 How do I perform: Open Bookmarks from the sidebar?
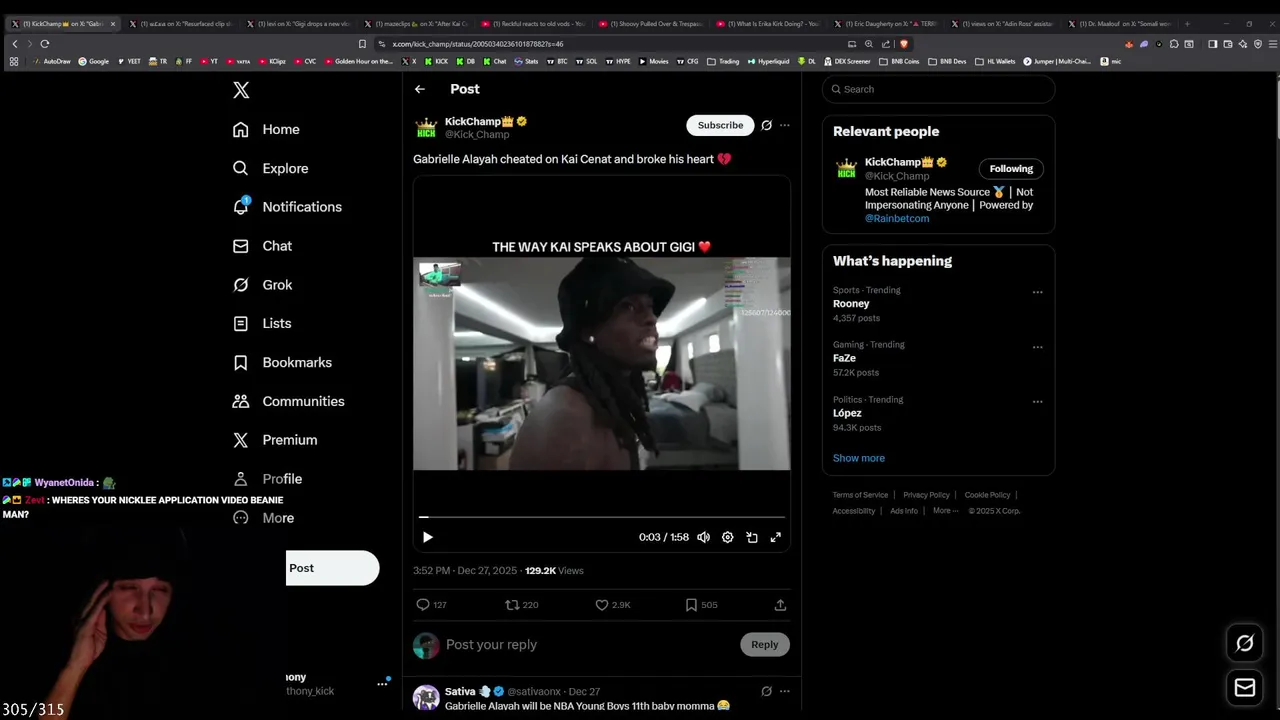[282, 362]
